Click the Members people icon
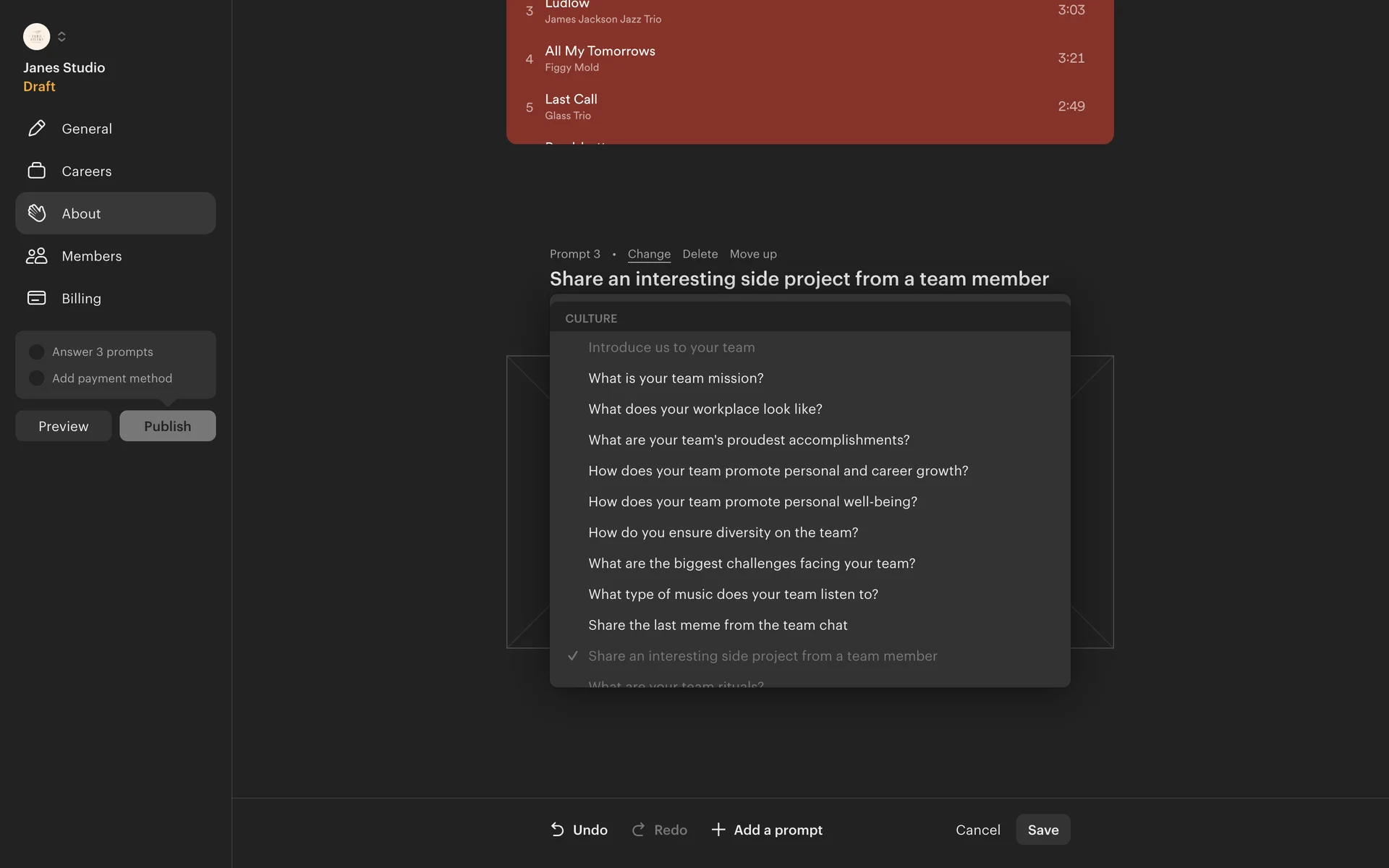This screenshot has width=1389, height=868. [36, 256]
